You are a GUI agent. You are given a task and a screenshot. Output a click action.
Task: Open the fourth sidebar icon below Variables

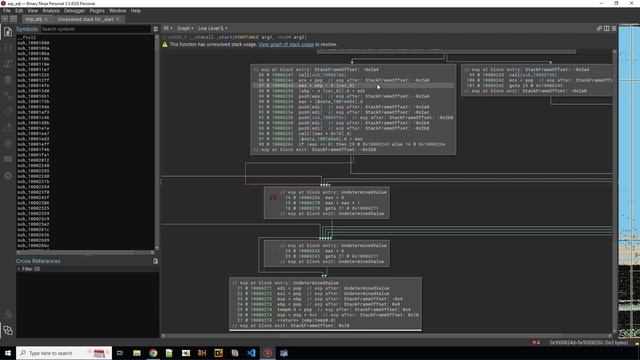click(x=8, y=80)
